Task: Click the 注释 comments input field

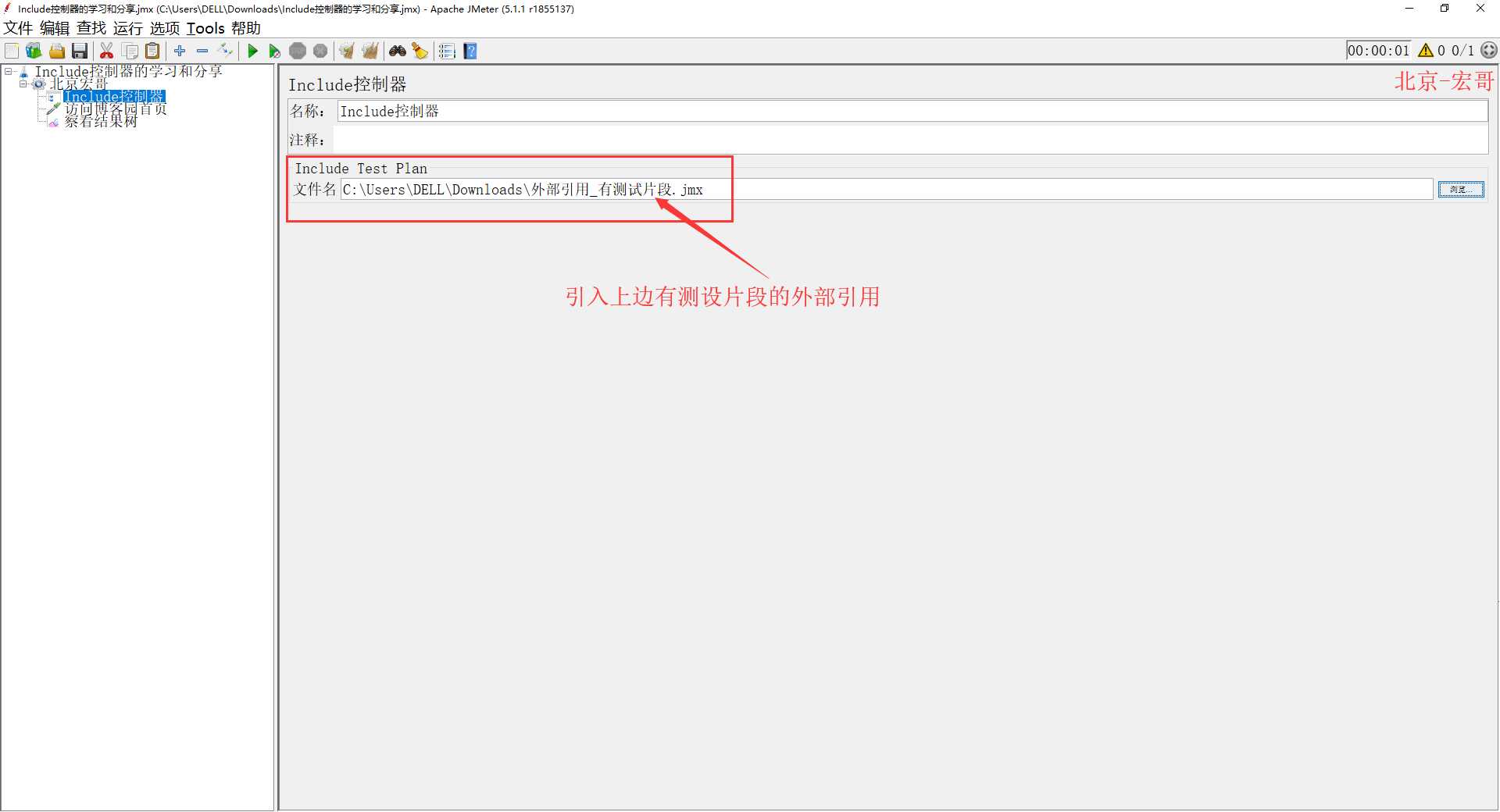Action: pos(911,140)
